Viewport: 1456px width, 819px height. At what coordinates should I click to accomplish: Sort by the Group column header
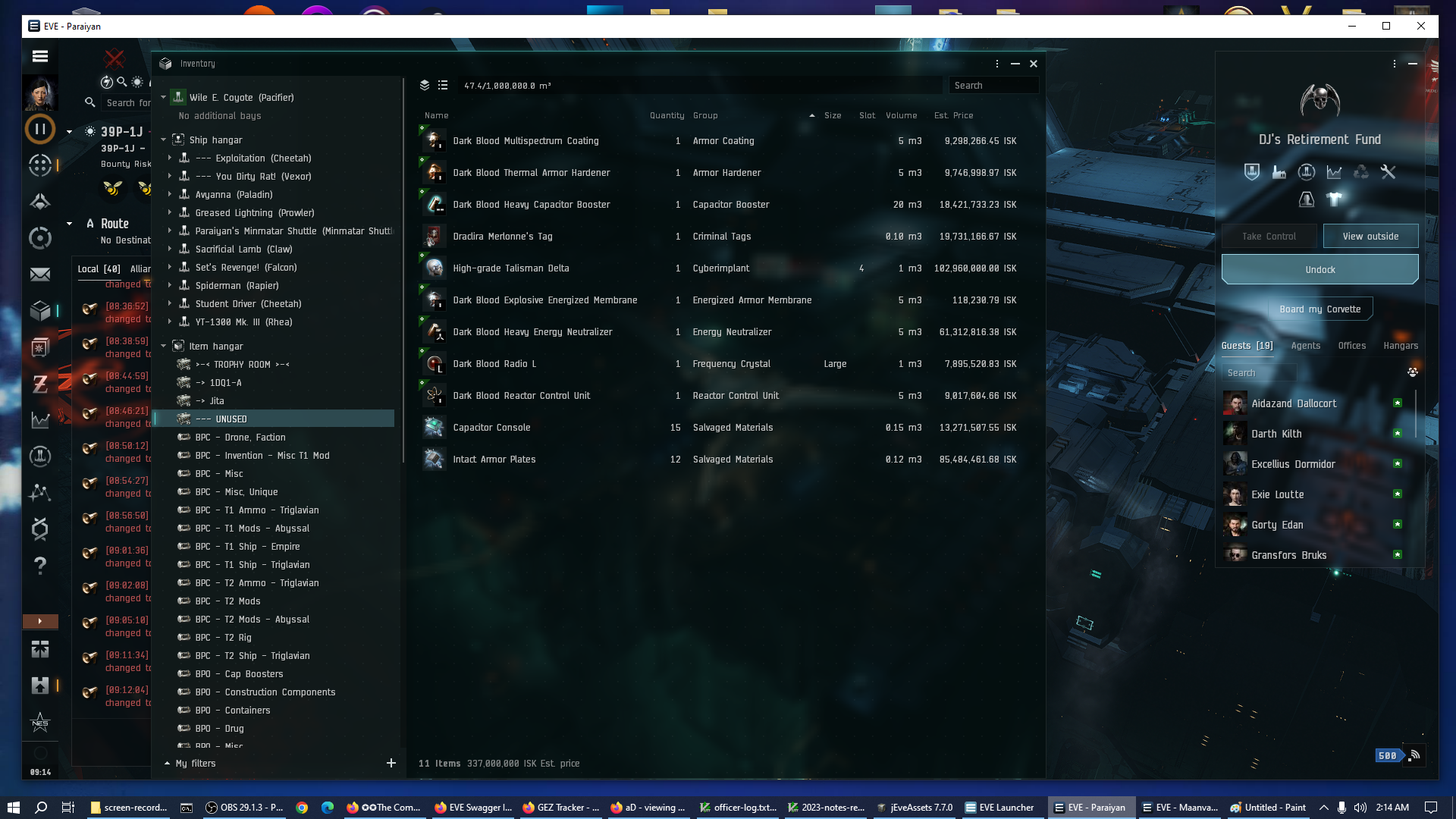point(705,115)
